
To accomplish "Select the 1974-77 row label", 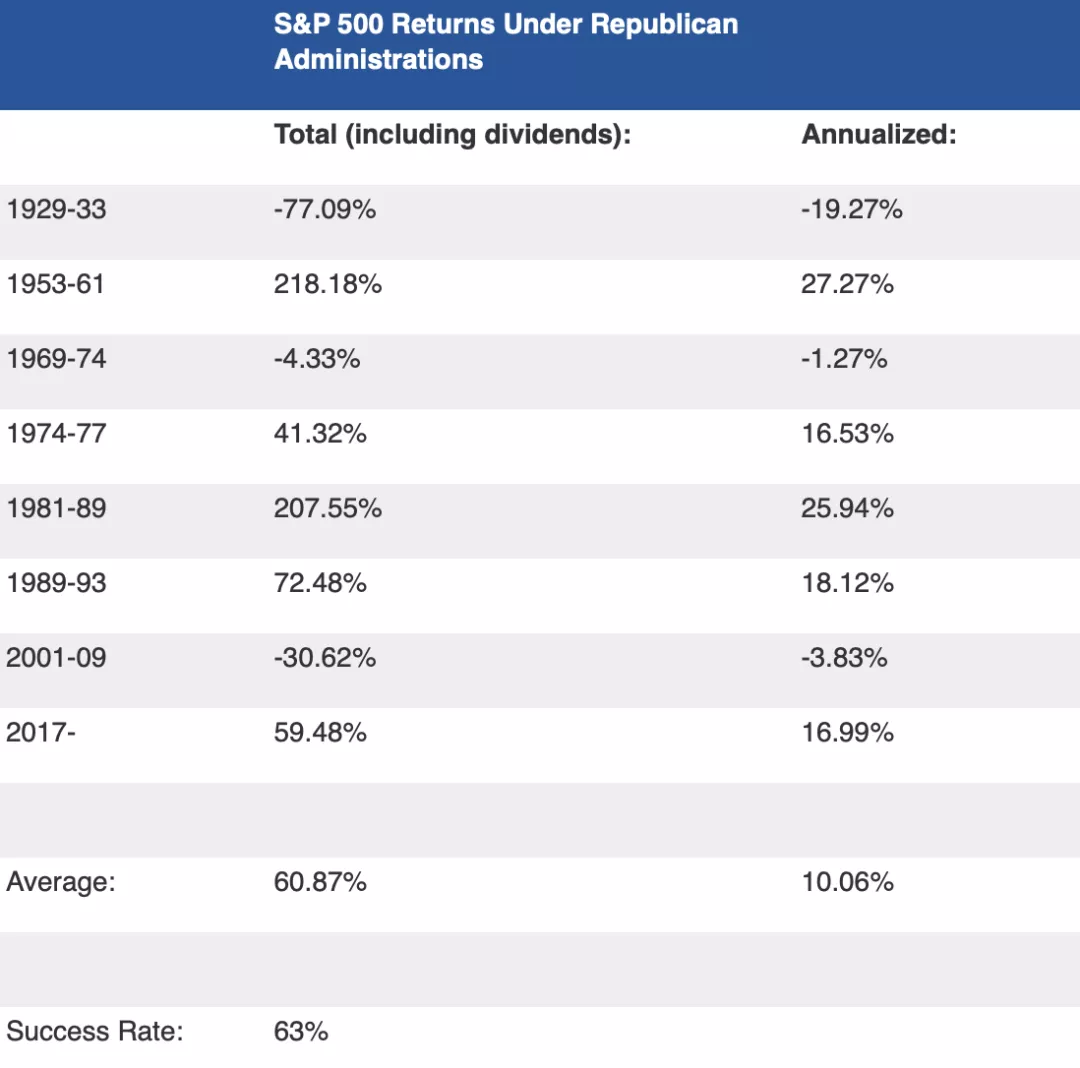I will click(x=56, y=434).
